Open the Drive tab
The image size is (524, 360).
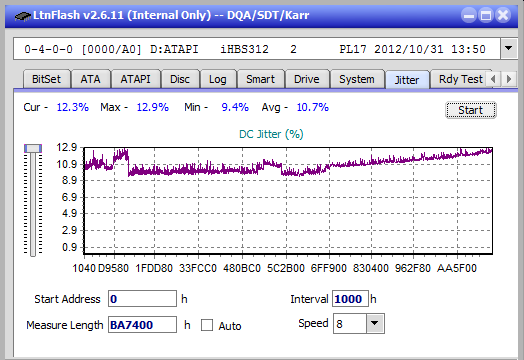[x=306, y=79]
